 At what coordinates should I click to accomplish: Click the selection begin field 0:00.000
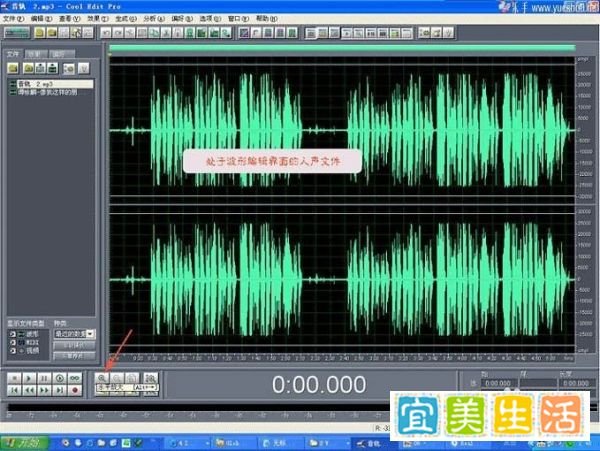pos(498,383)
